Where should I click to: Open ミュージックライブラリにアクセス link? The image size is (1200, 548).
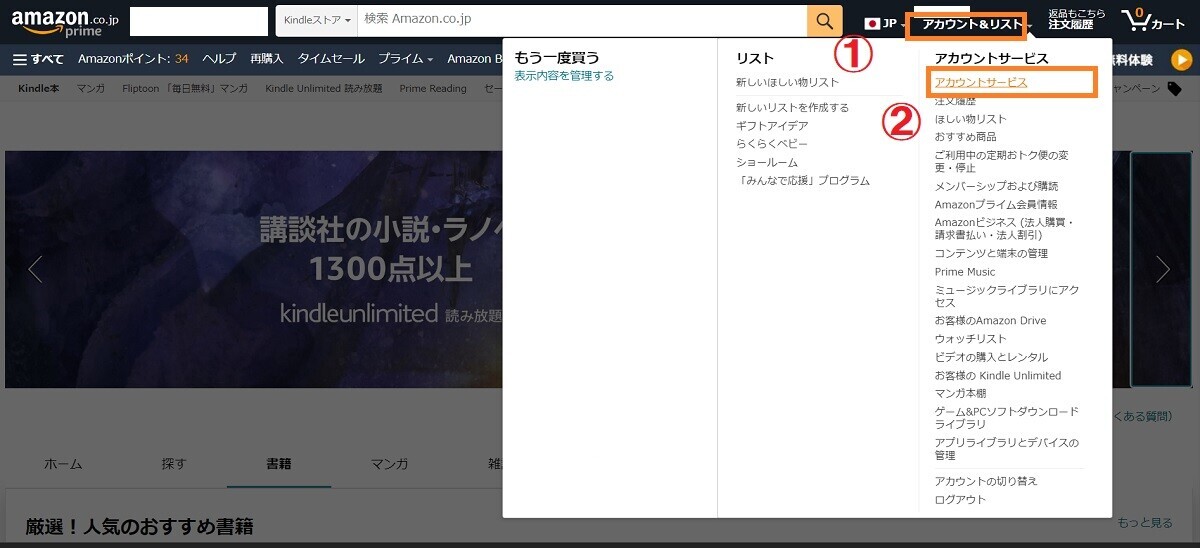click(1007, 296)
